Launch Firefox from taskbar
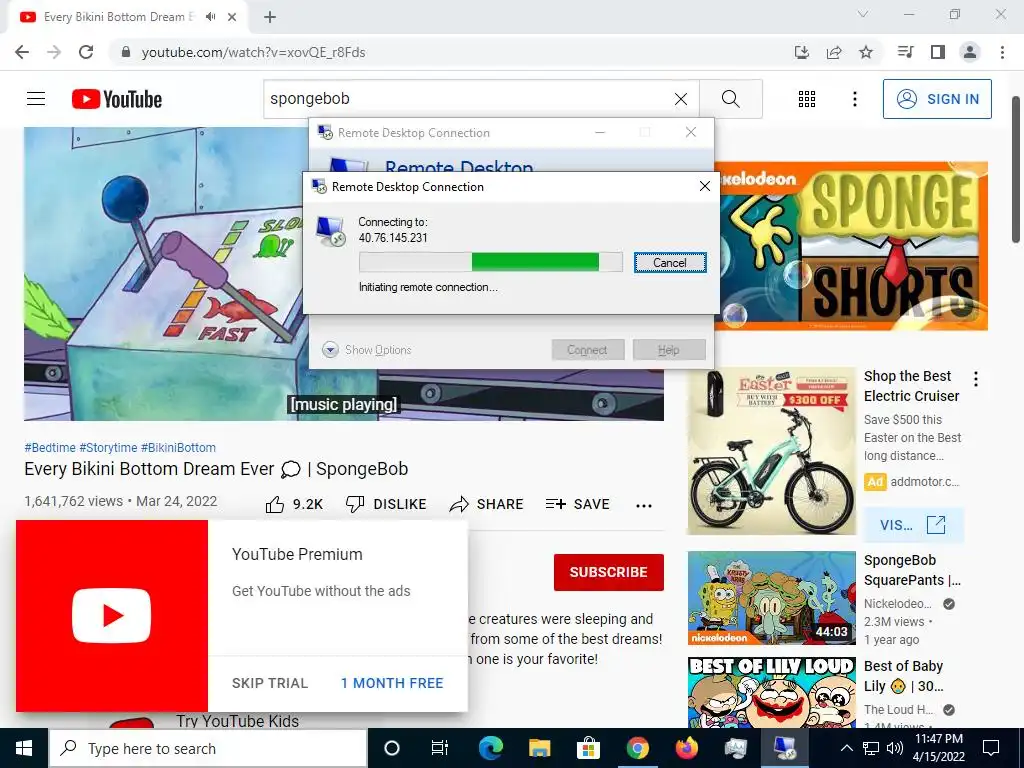 click(x=686, y=748)
